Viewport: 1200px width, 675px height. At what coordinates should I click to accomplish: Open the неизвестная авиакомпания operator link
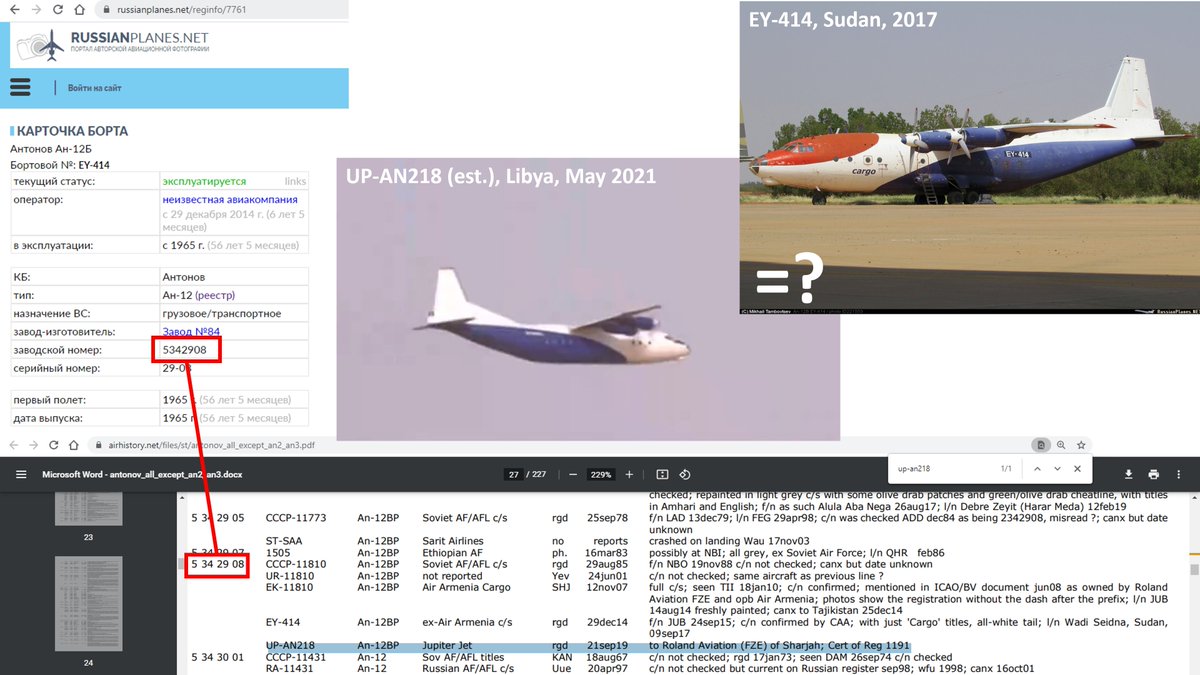click(x=229, y=199)
